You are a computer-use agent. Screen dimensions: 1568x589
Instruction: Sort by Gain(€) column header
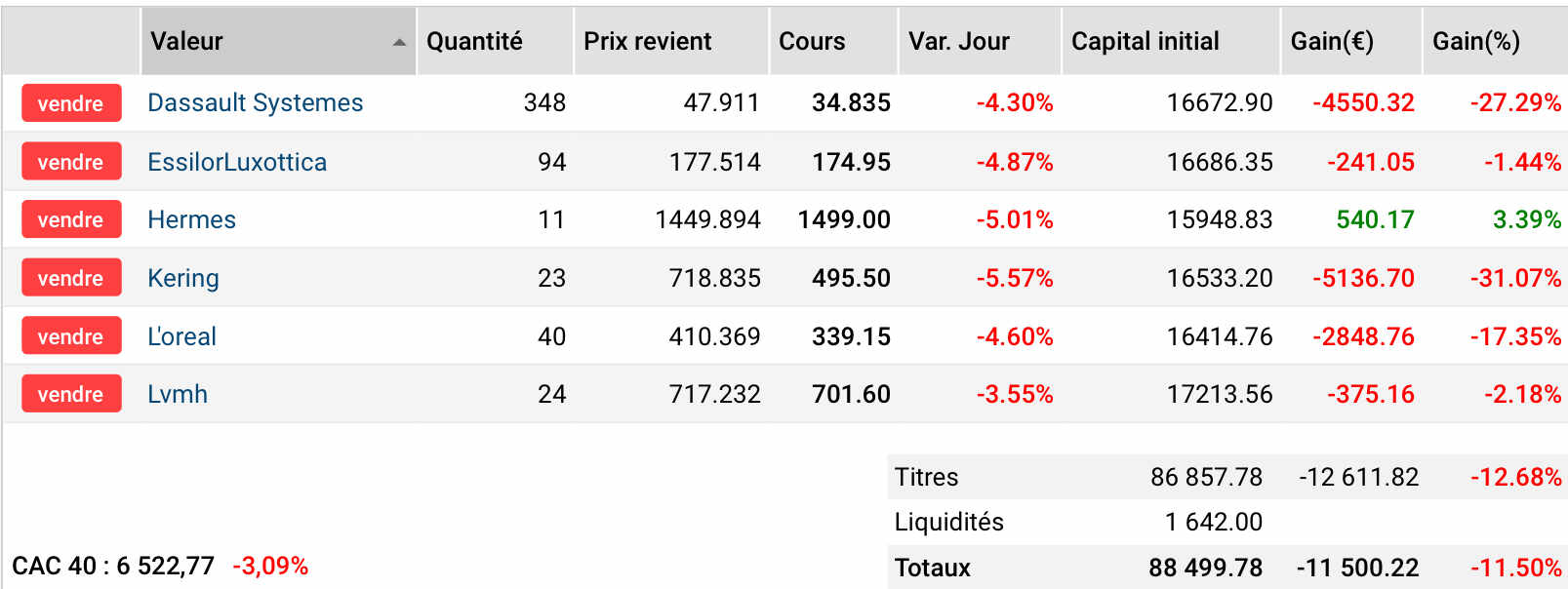coord(1351,41)
